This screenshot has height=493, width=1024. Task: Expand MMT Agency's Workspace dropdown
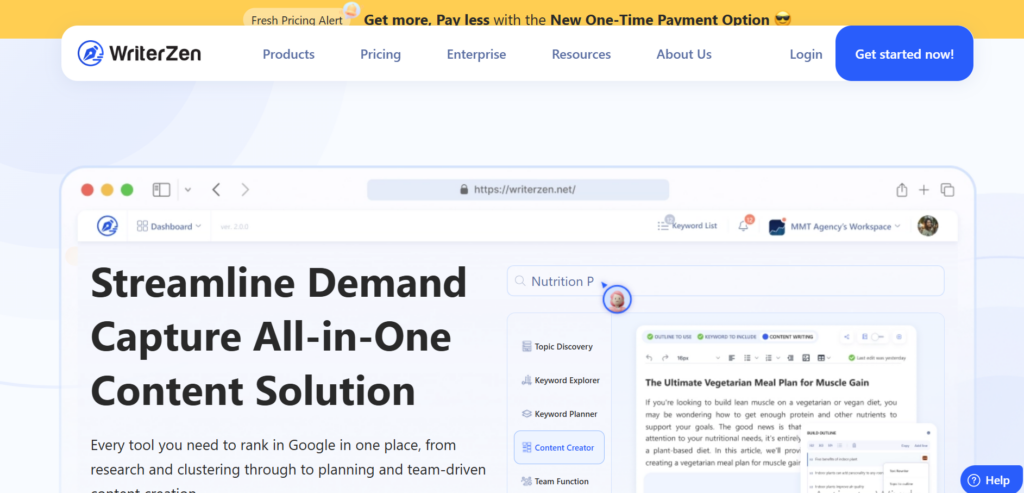click(x=835, y=227)
